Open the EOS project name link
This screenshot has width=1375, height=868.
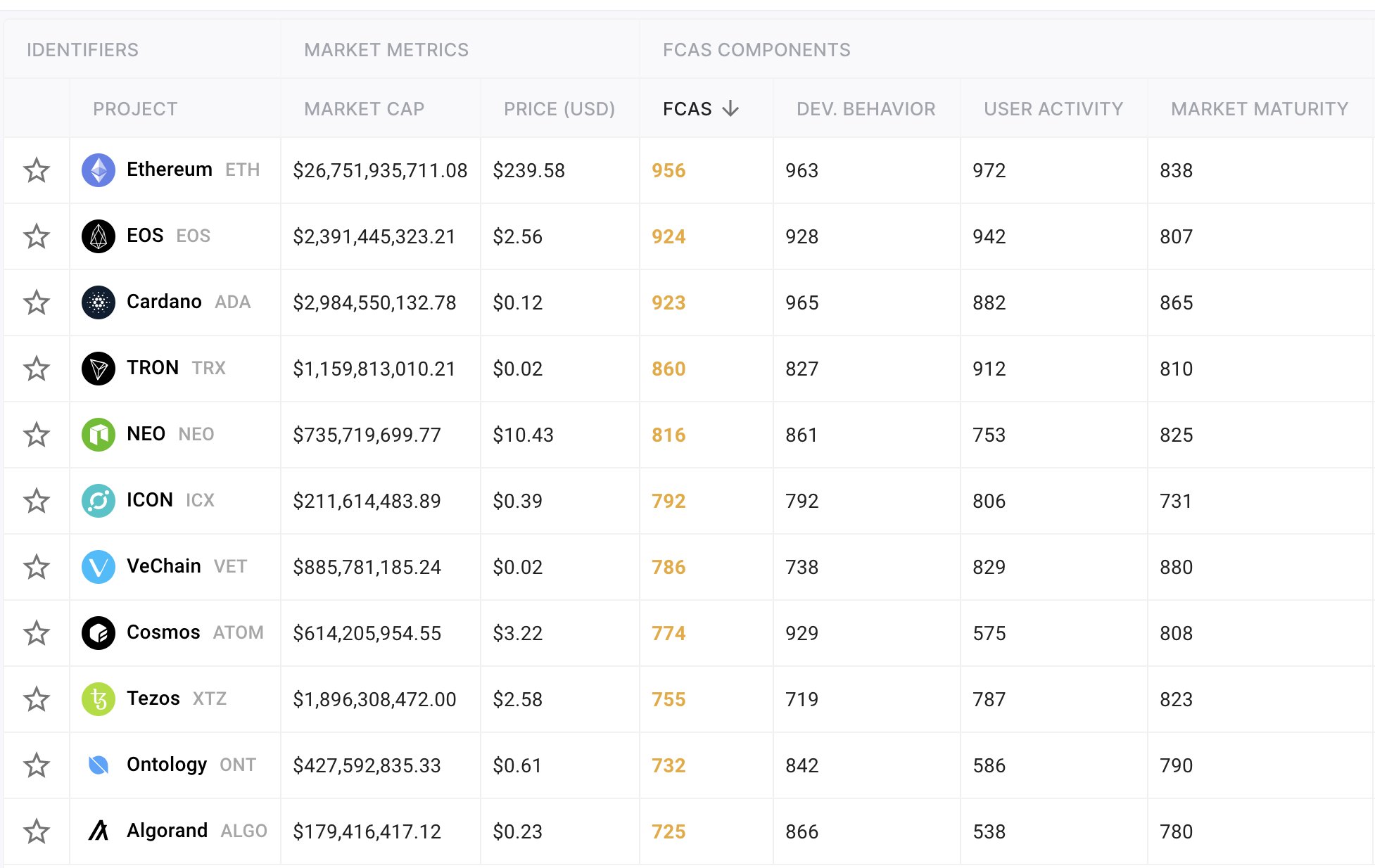tap(145, 236)
